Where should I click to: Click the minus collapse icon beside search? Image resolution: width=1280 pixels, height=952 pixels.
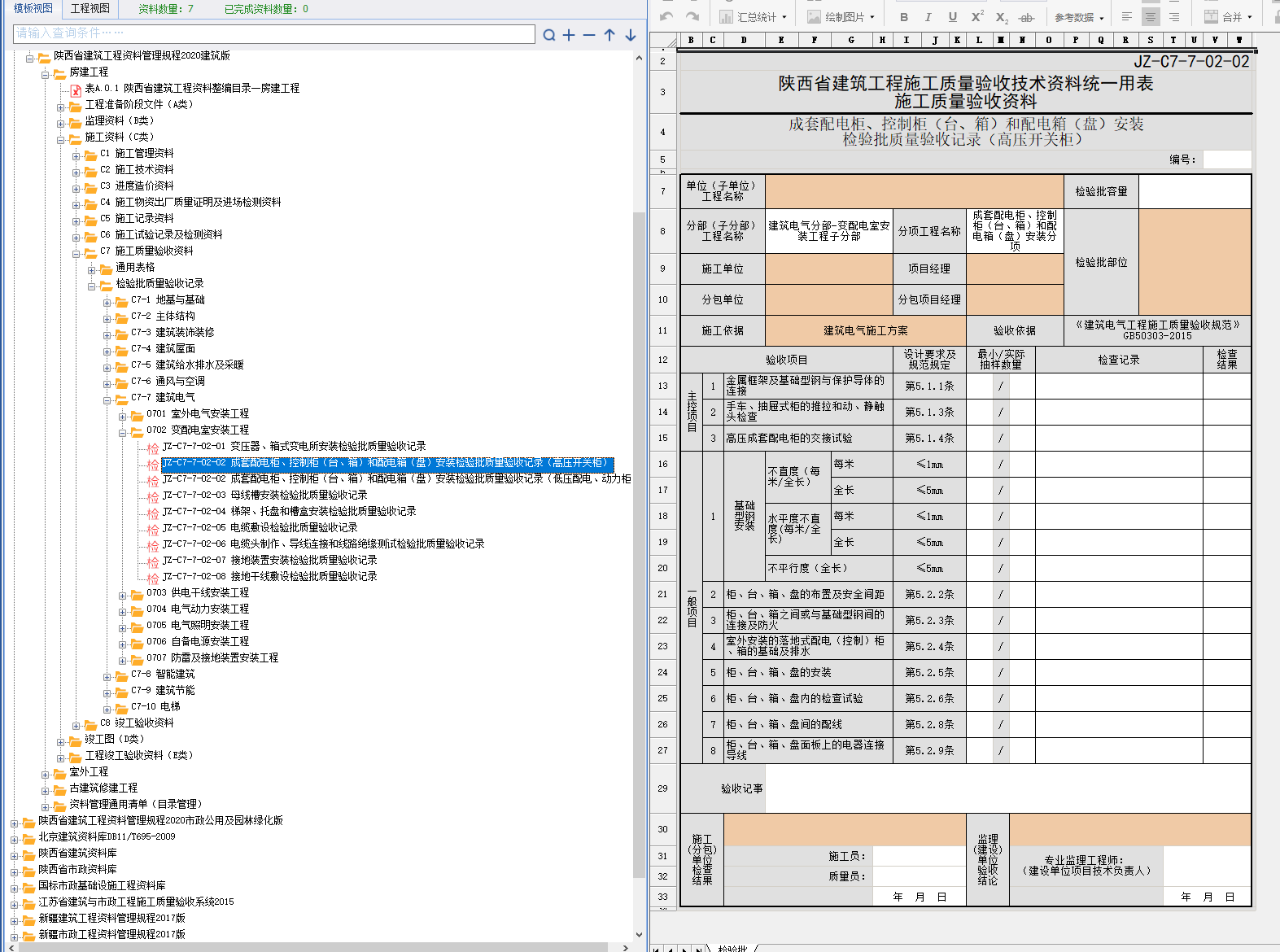(x=589, y=35)
